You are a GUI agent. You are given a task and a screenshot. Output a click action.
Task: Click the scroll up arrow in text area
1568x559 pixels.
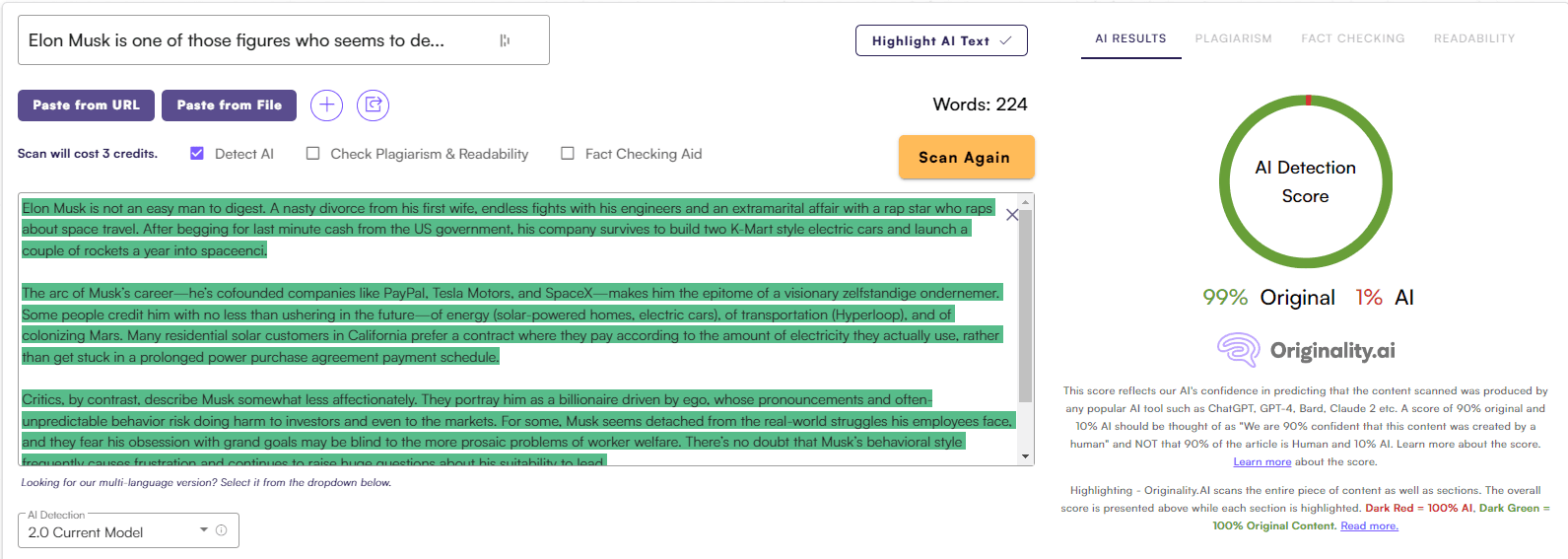[x=1026, y=201]
